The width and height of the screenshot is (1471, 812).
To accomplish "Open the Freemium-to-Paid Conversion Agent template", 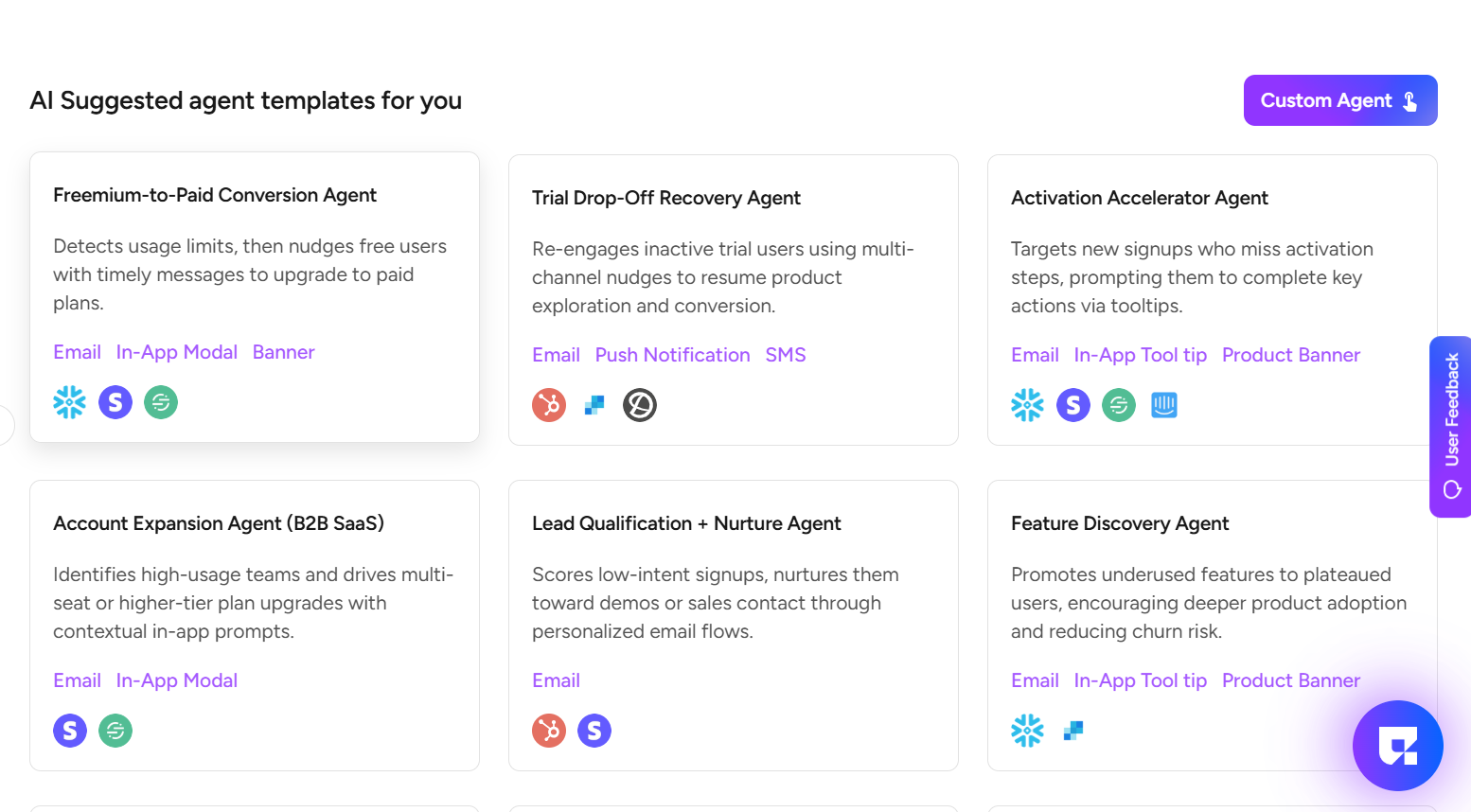I will 215,195.
